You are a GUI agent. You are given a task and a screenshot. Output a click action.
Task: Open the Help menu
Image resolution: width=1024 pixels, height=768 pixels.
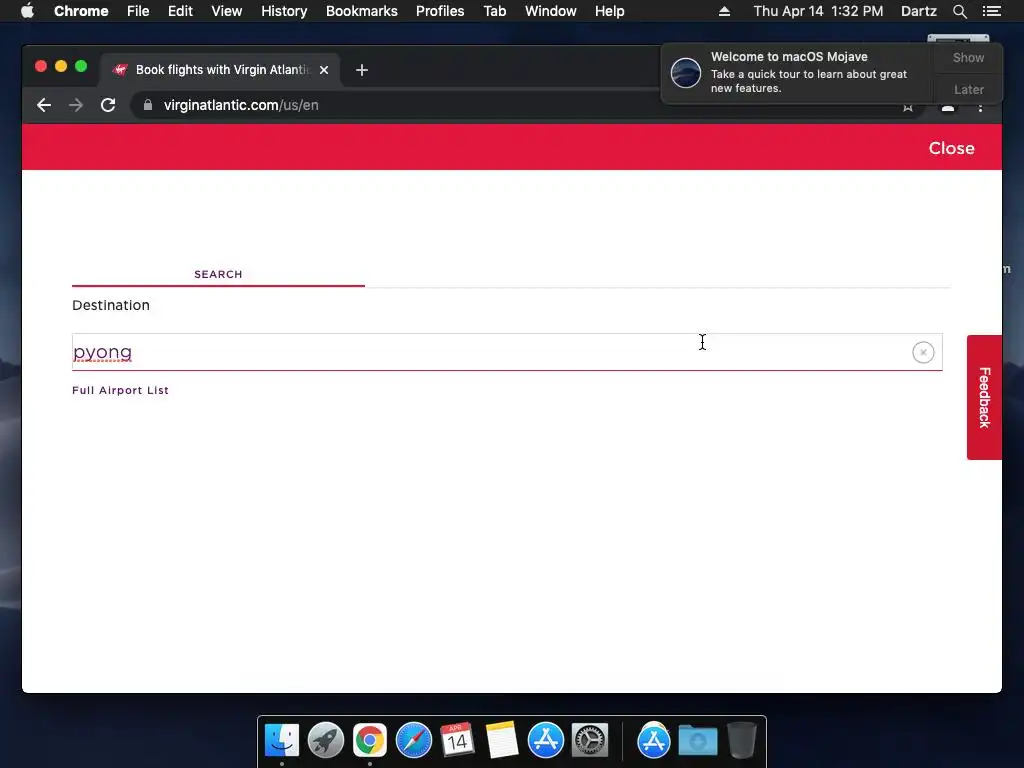[609, 11]
